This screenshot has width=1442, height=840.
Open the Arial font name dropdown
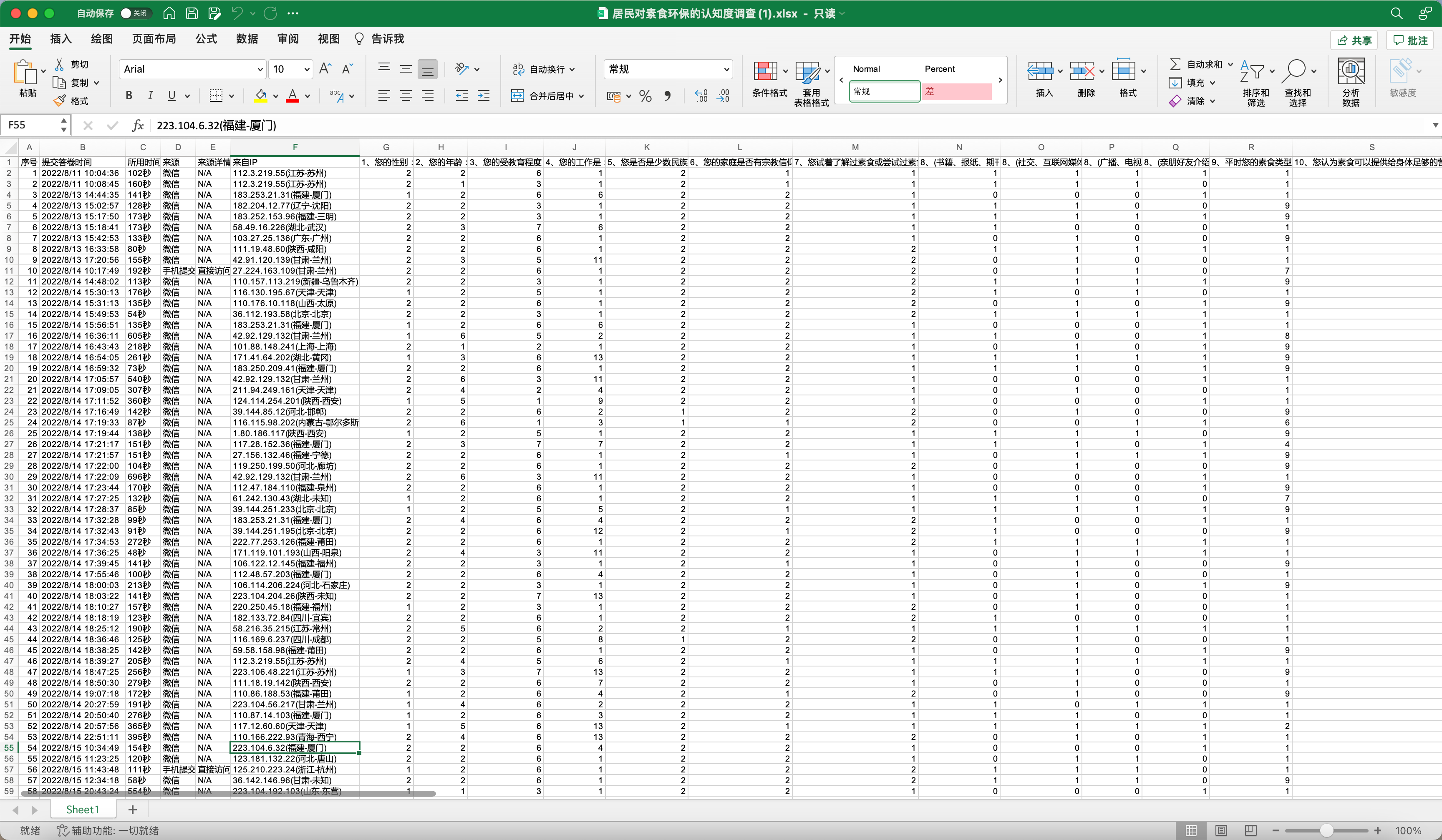(x=260, y=69)
